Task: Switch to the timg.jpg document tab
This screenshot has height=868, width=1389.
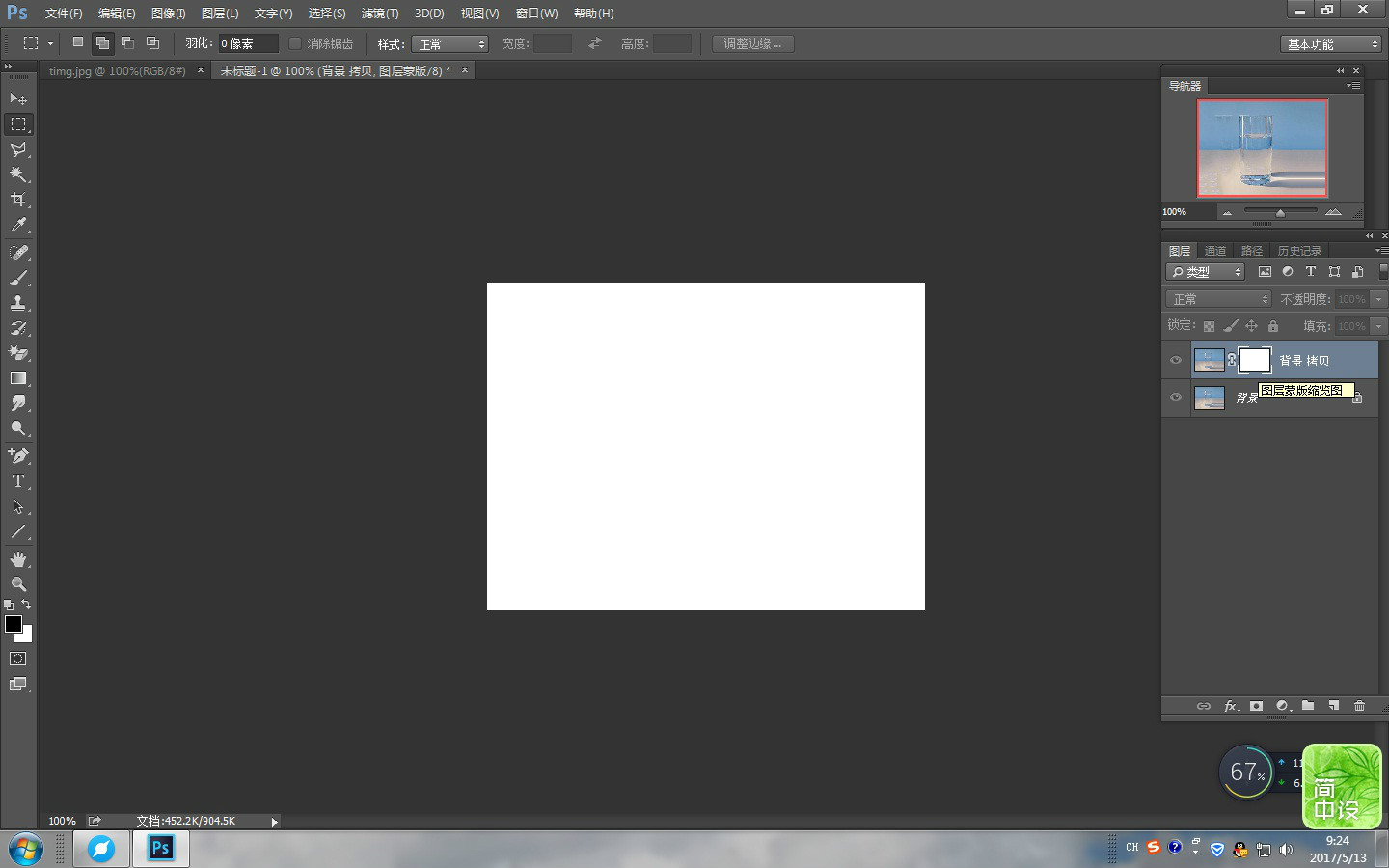Action: [118, 71]
